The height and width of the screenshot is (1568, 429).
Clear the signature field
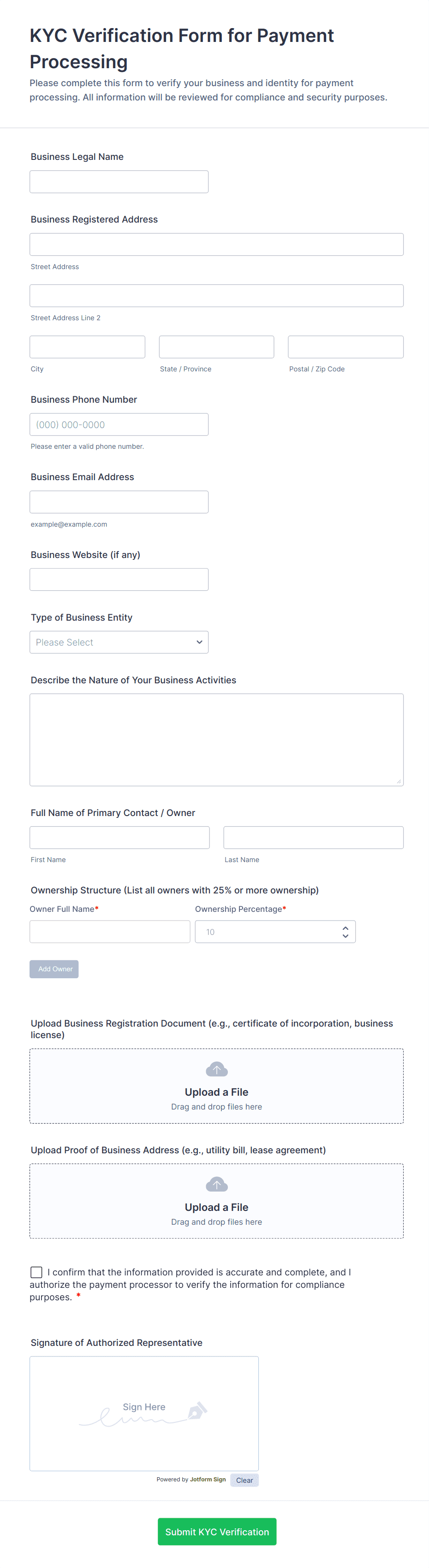coord(244,1480)
